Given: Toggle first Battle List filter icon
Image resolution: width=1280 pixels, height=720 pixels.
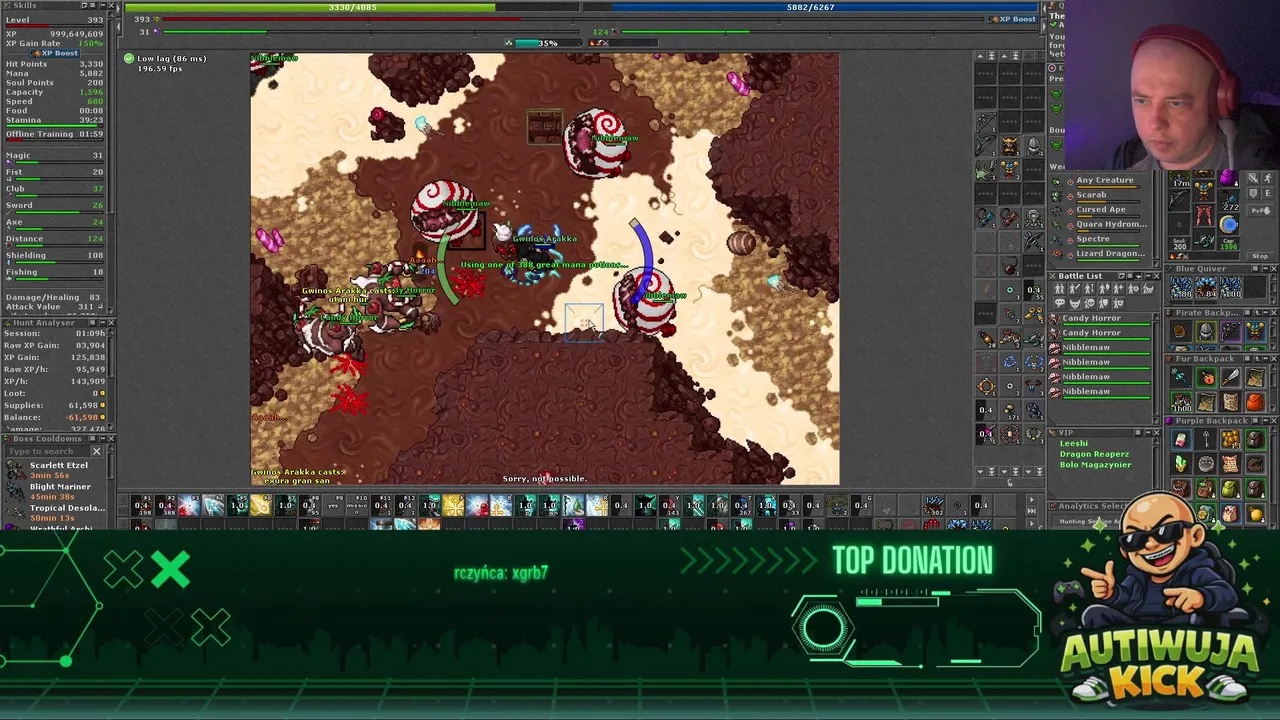Looking at the screenshot, I should point(1060,289).
